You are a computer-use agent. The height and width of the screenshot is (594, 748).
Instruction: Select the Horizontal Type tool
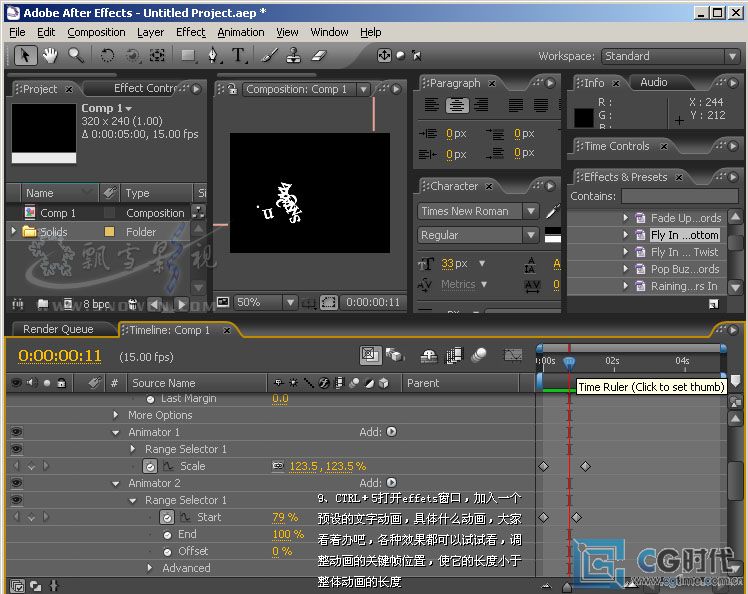(239, 56)
